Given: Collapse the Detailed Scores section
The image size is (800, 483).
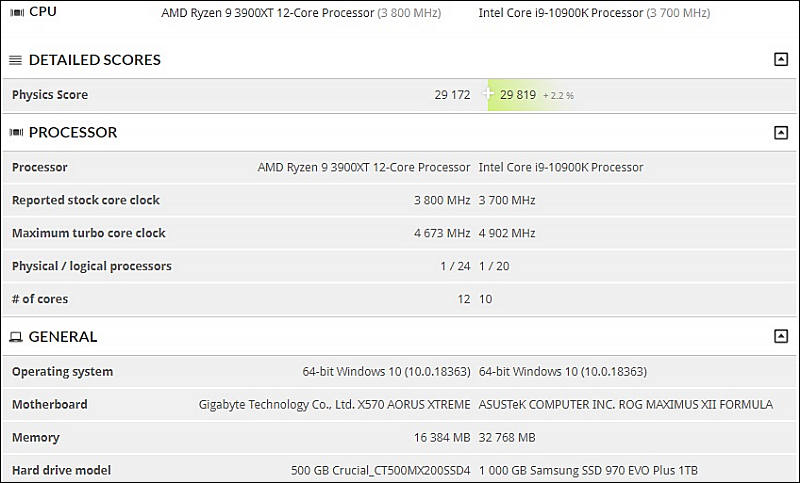Looking at the screenshot, I should pos(781,59).
